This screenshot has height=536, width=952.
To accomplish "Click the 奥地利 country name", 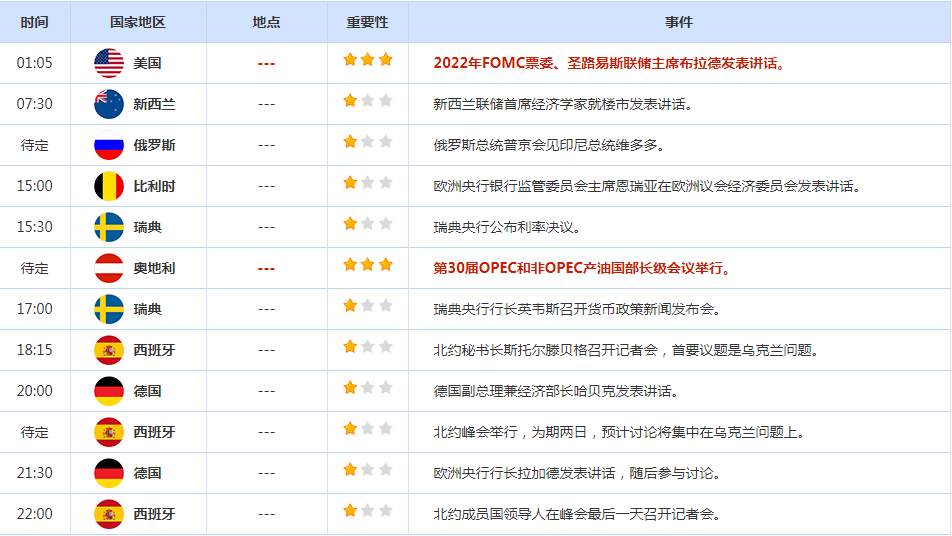I will pyautogui.click(x=154, y=268).
